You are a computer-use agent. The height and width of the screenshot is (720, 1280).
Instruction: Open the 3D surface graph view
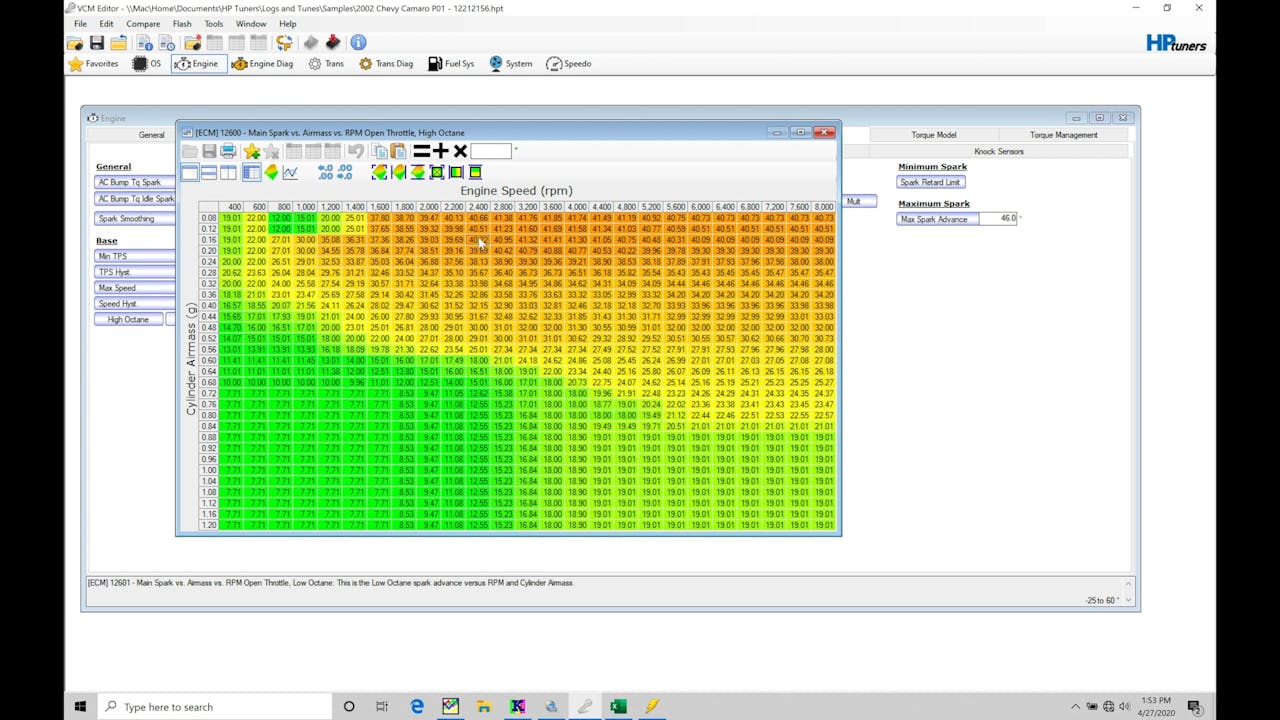coord(271,172)
